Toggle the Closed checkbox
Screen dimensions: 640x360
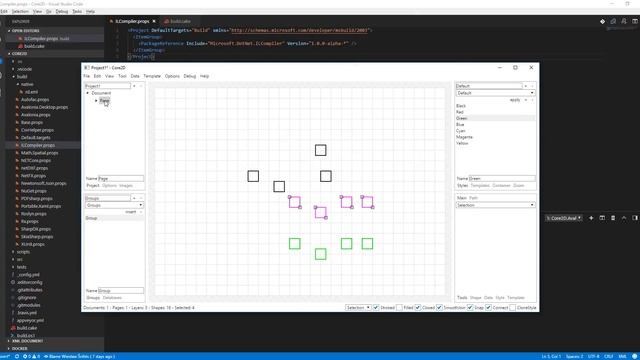(x=418, y=307)
